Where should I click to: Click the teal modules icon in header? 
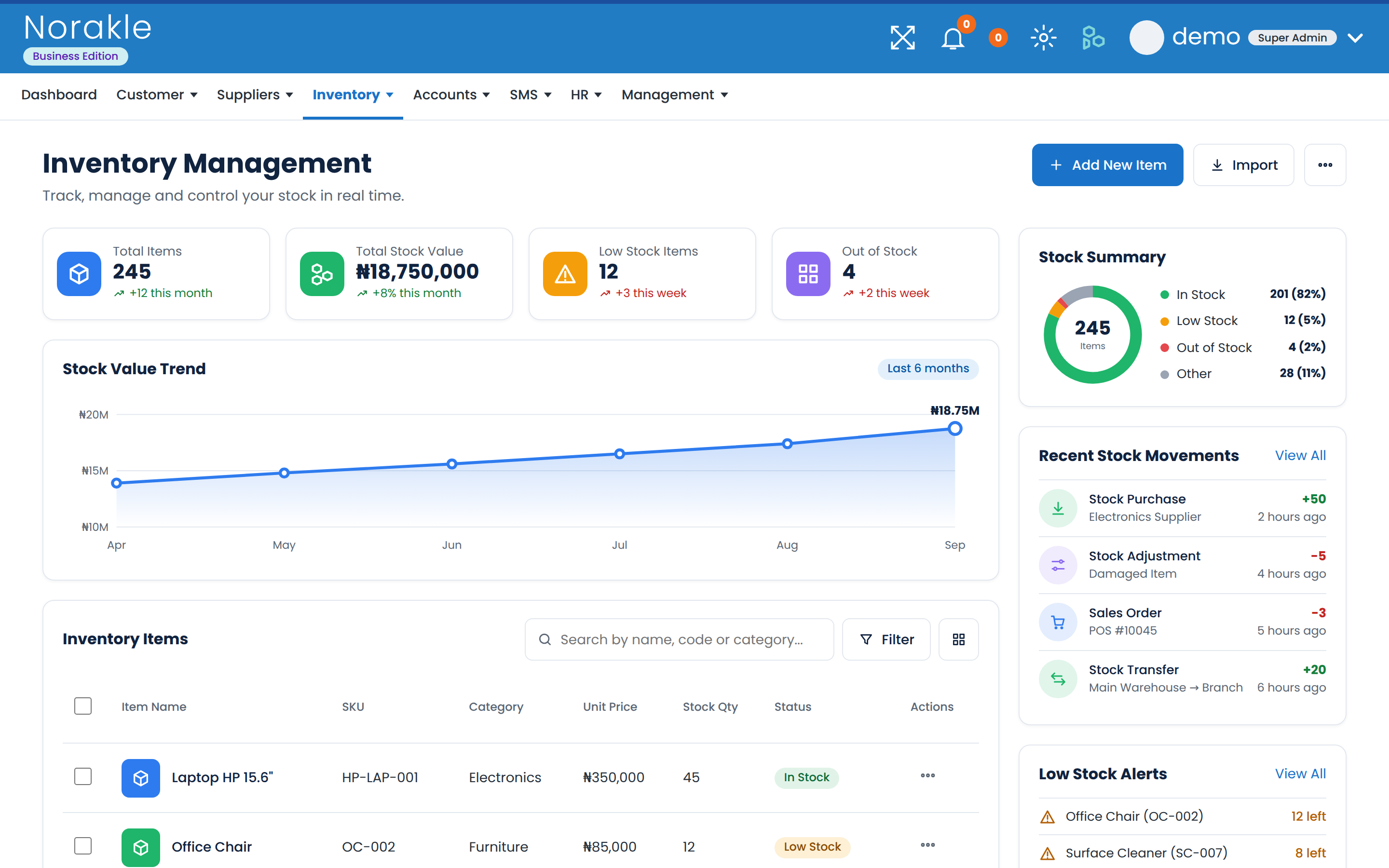tap(1093, 38)
